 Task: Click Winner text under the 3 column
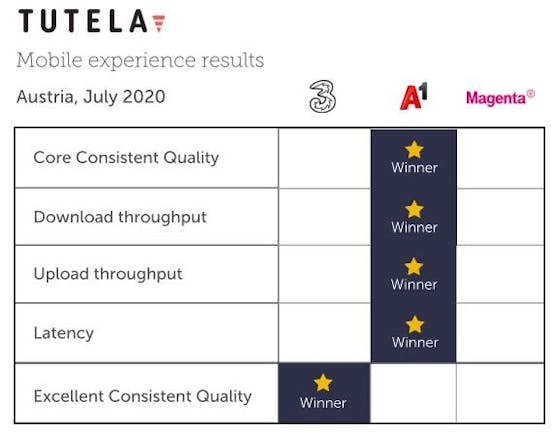[x=323, y=403]
